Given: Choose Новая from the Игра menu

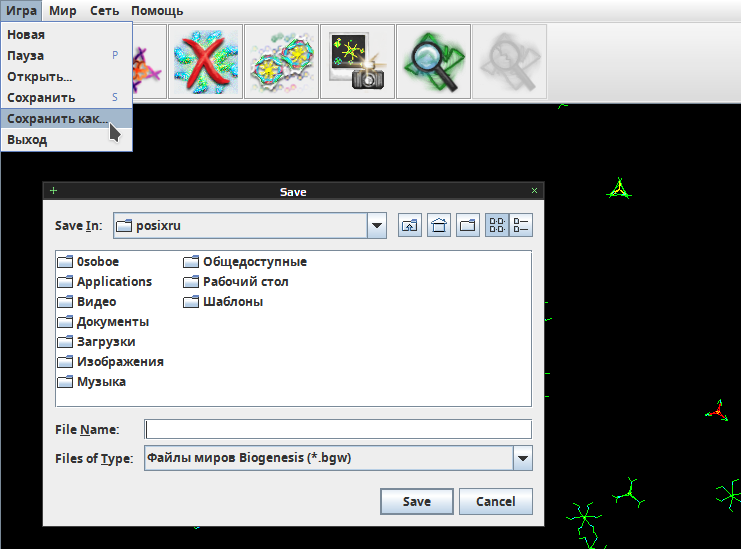Looking at the screenshot, I should click(67, 34).
